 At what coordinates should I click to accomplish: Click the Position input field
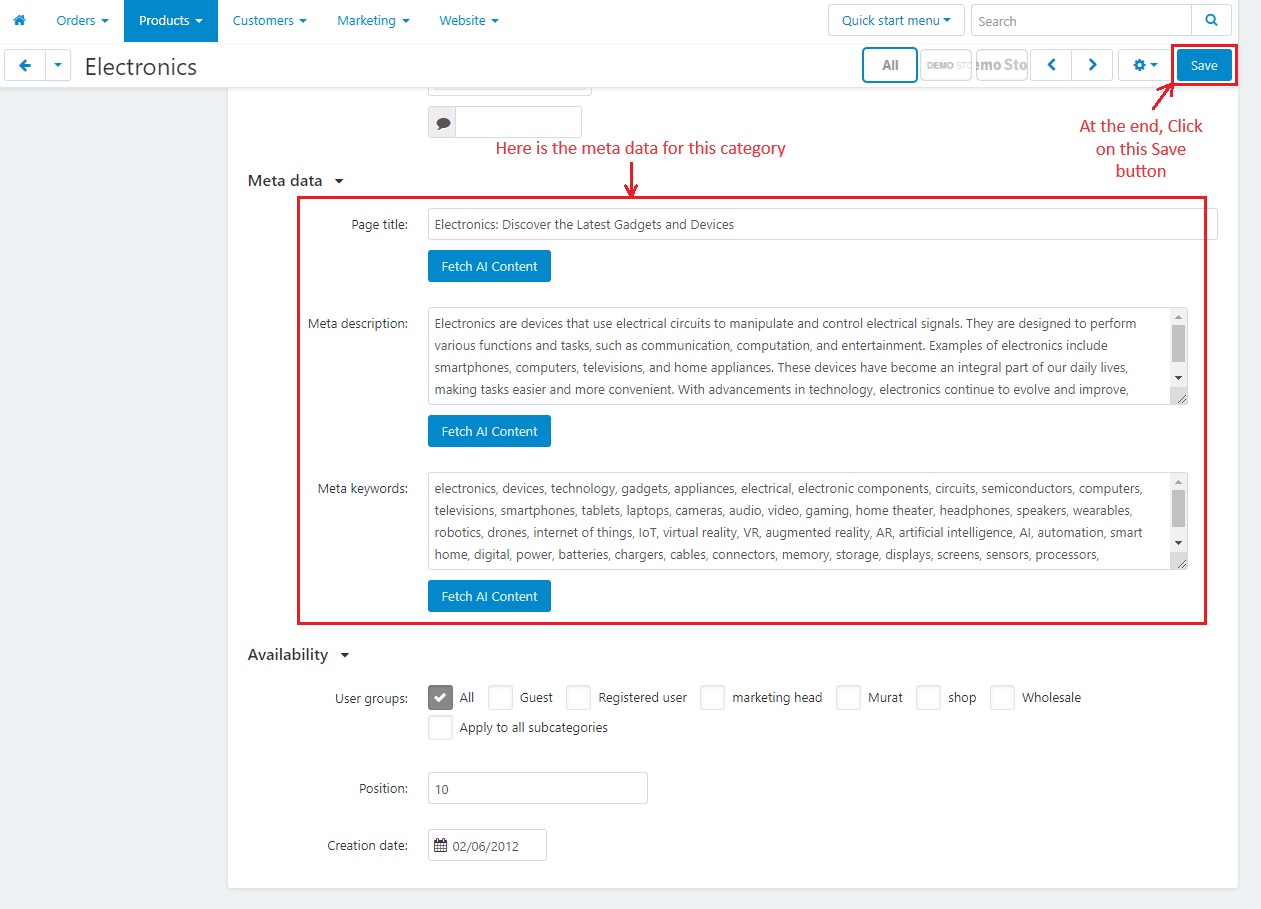click(538, 788)
